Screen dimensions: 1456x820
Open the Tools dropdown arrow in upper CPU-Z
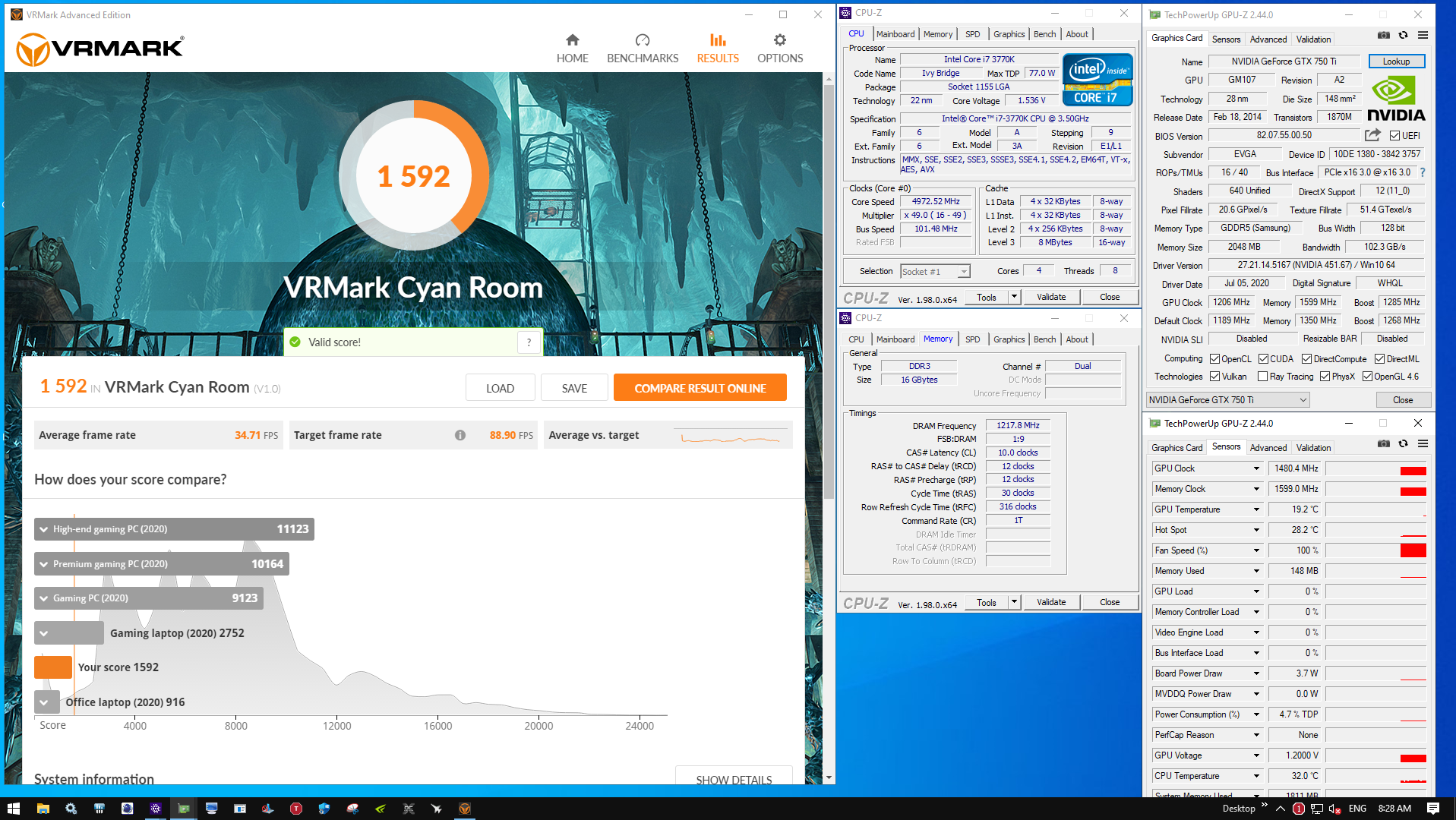click(1014, 297)
